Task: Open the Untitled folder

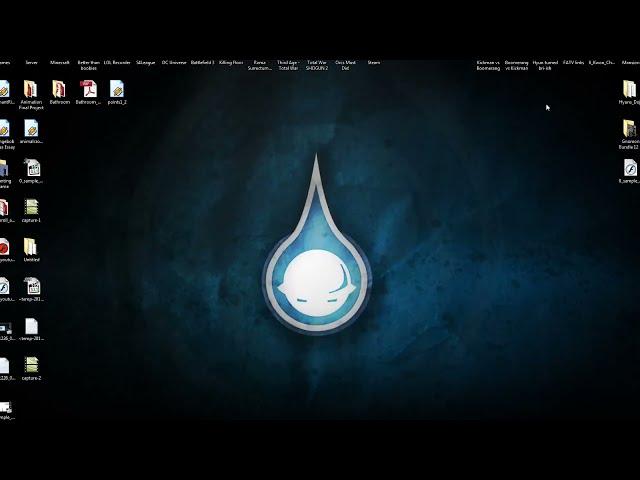Action: (31, 247)
